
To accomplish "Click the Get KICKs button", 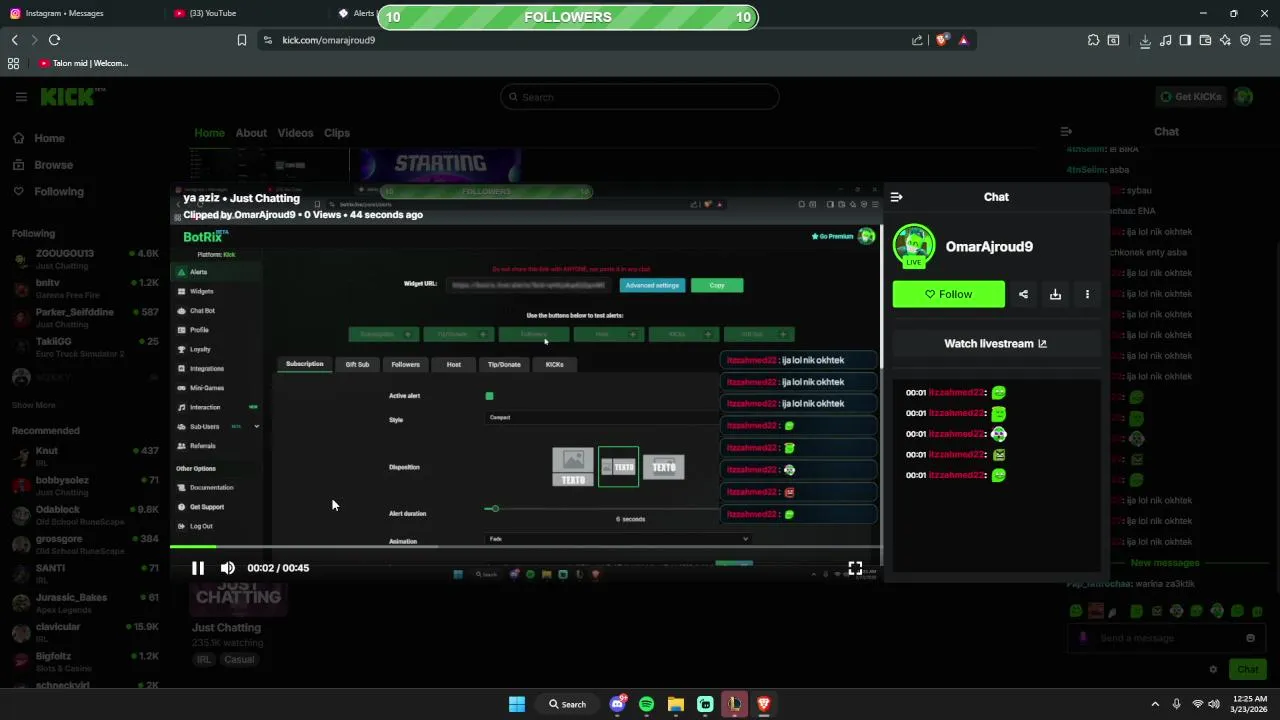I will click(x=1190, y=97).
